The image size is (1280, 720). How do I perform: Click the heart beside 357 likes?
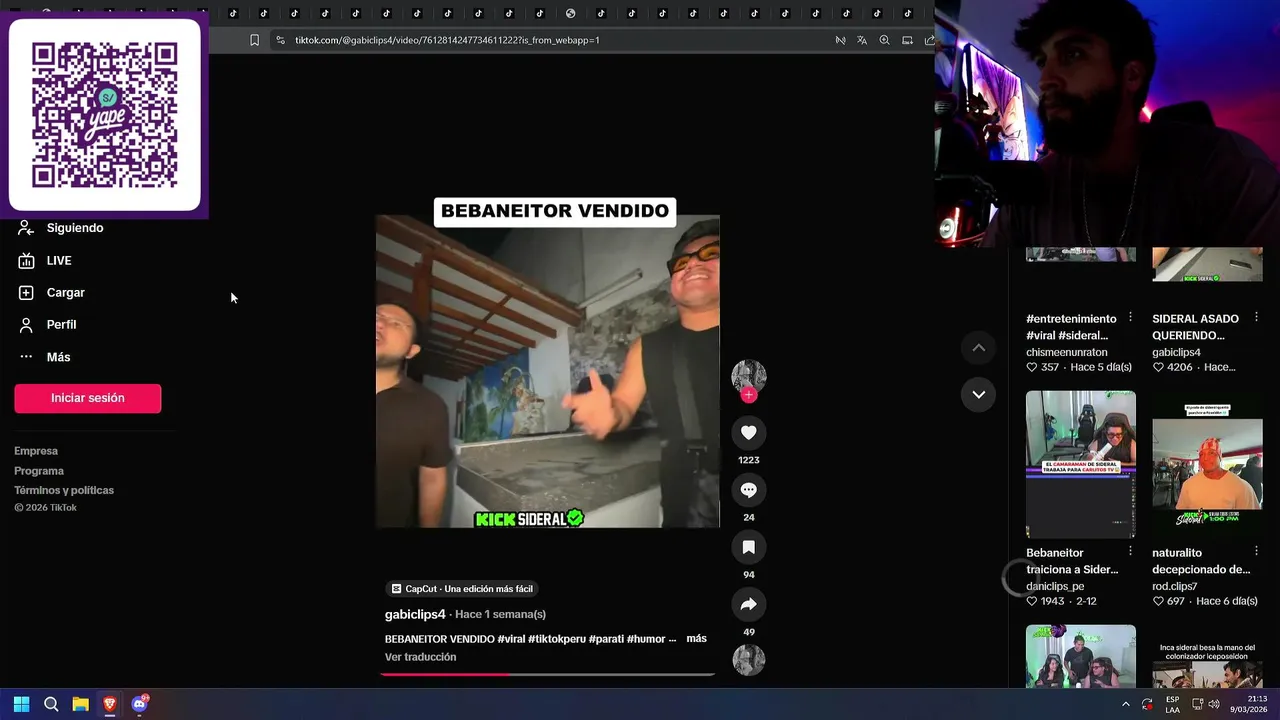(x=1032, y=367)
